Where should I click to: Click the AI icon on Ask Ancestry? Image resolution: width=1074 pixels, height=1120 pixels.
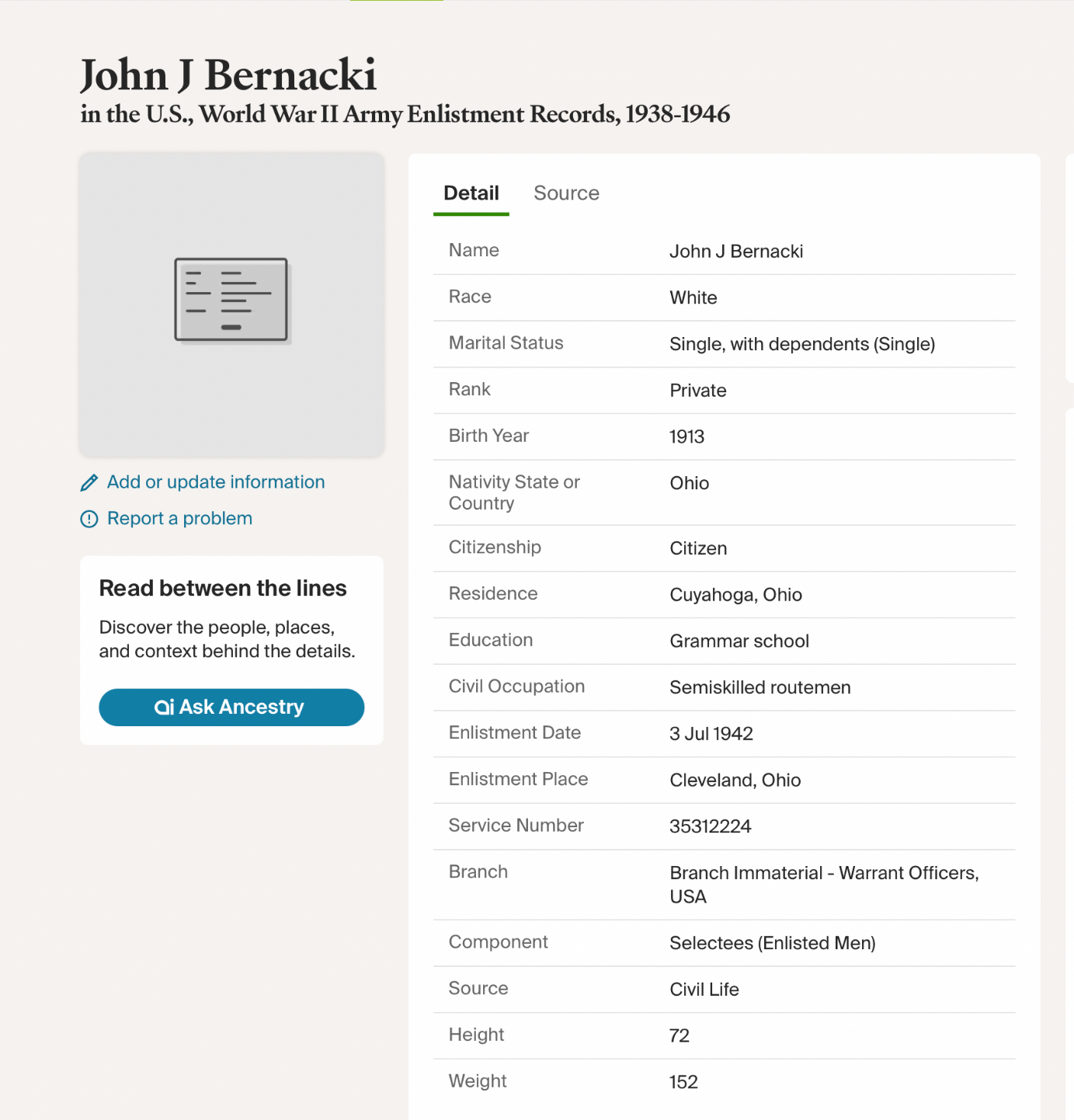(x=164, y=708)
